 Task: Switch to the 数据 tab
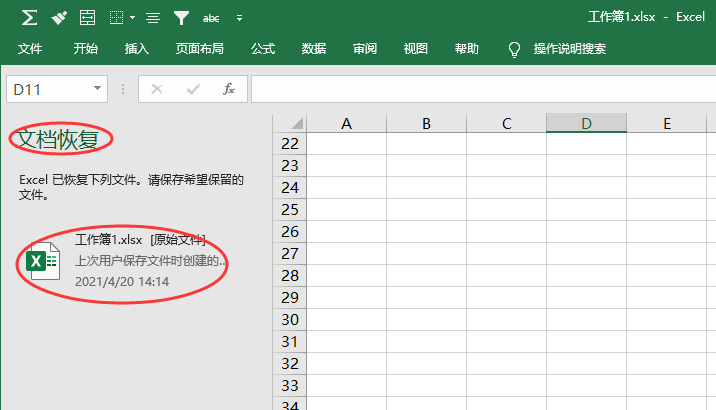click(x=314, y=48)
